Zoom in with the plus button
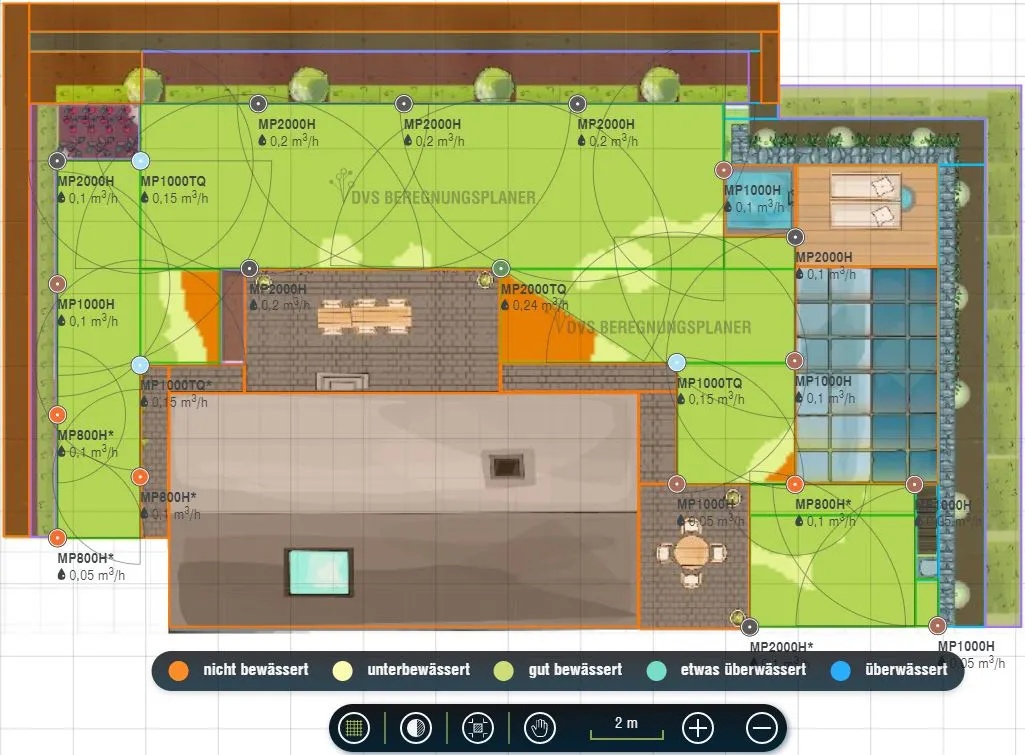The width and height of the screenshot is (1025, 755). tap(697, 728)
